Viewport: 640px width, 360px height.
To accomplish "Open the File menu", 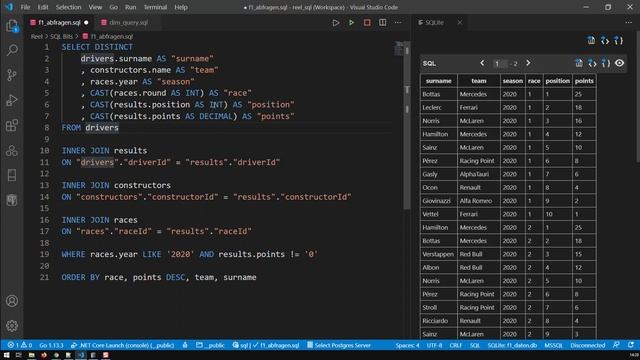I will (25, 7).
